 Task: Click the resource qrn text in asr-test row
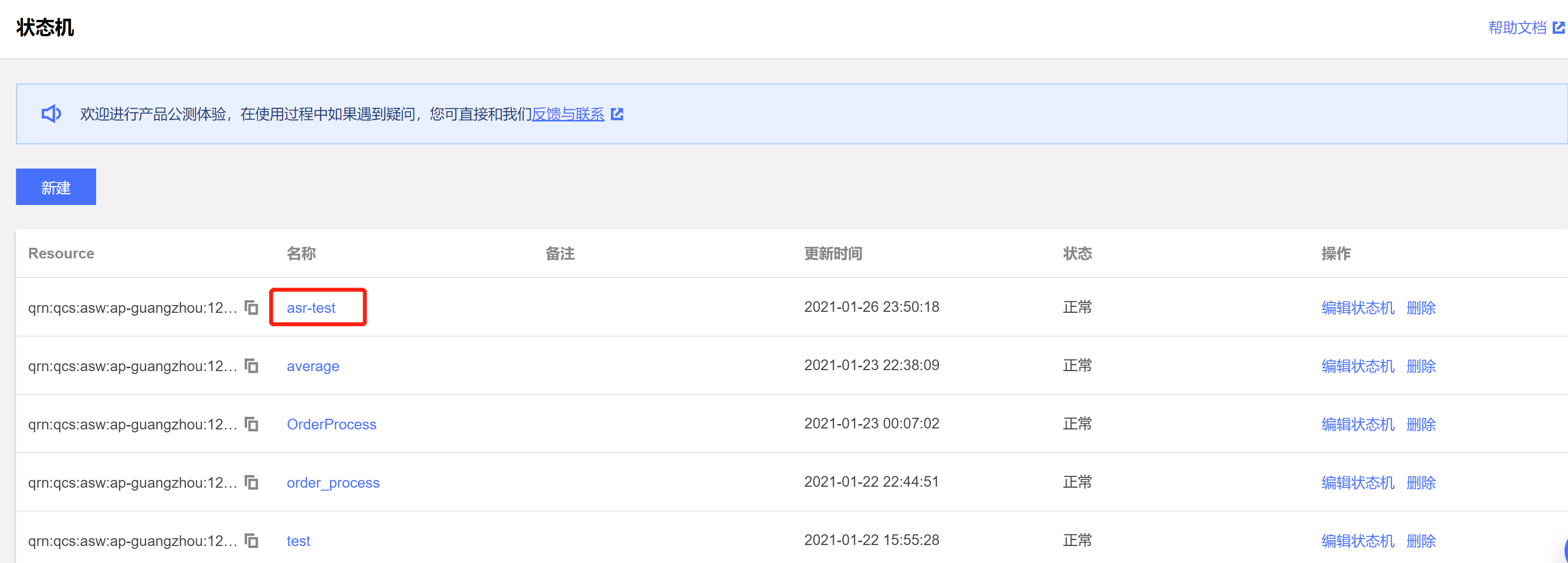click(x=133, y=307)
